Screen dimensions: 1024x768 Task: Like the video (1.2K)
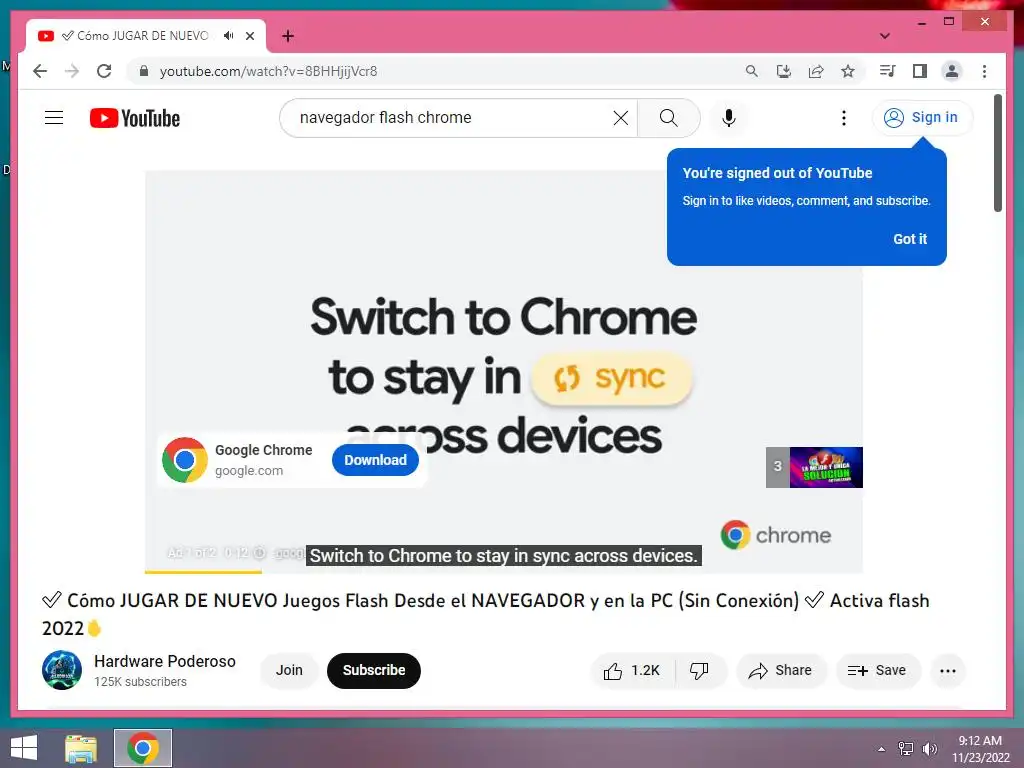[632, 671]
